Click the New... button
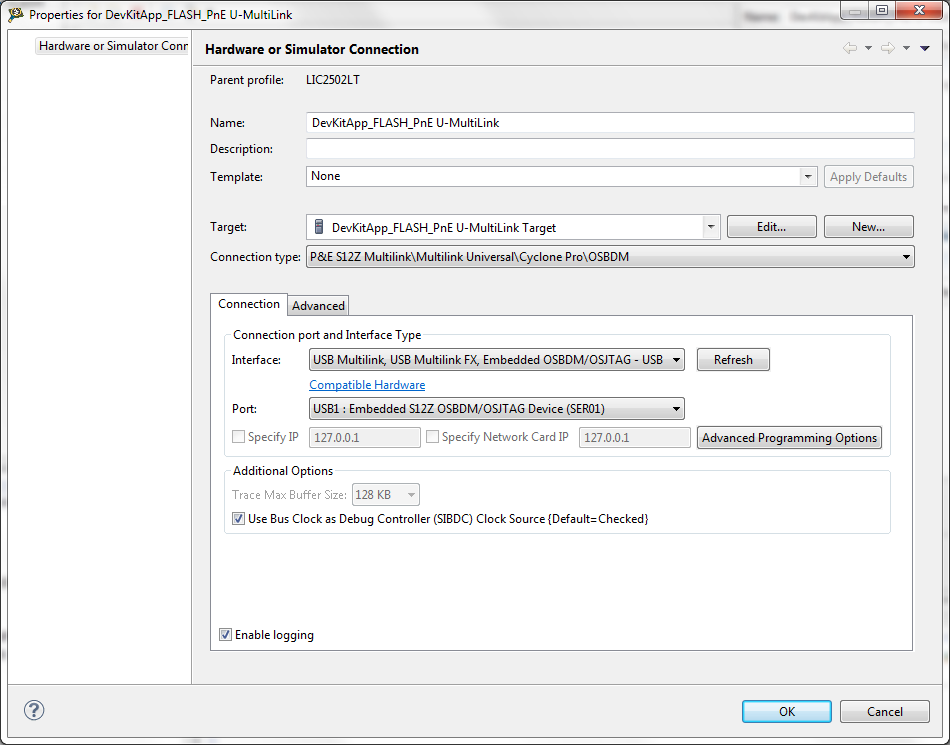The width and height of the screenshot is (950, 745). 868,227
